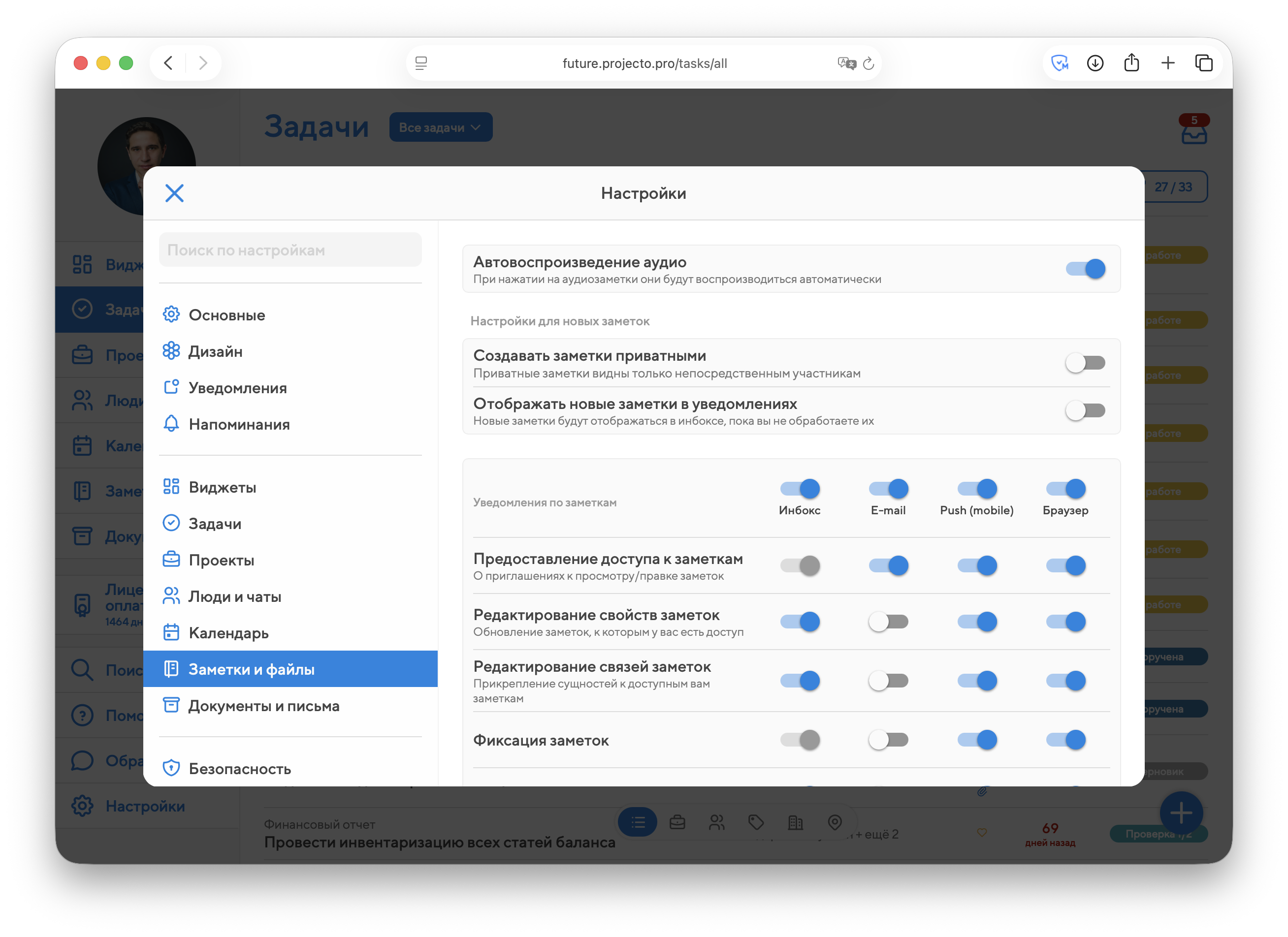Click the tag icon in bottom toolbar
Viewport: 1288px width, 937px height.
[755, 822]
